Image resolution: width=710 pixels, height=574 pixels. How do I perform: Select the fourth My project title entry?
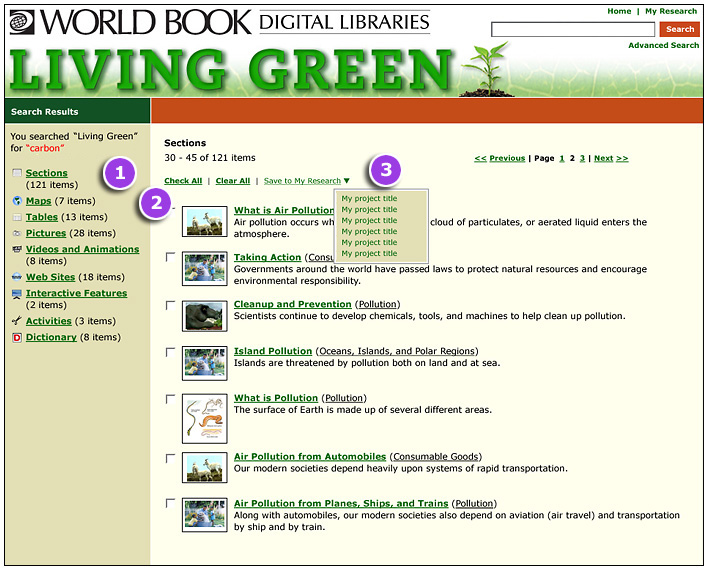point(369,231)
